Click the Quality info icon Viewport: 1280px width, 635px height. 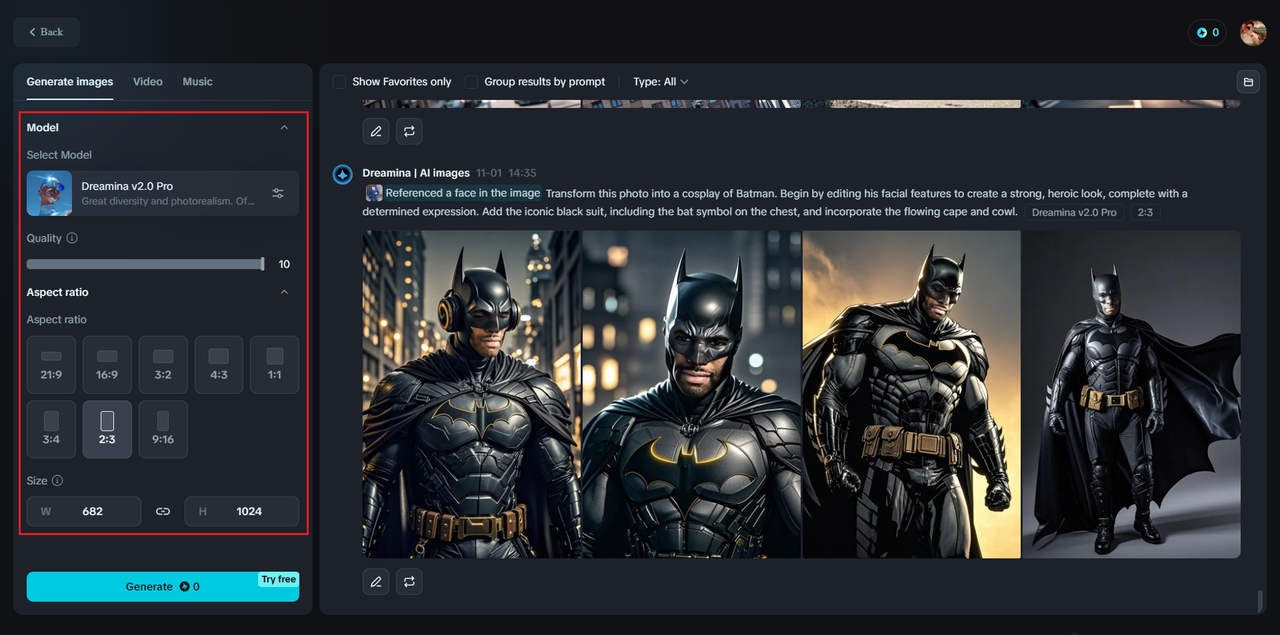(x=72, y=239)
